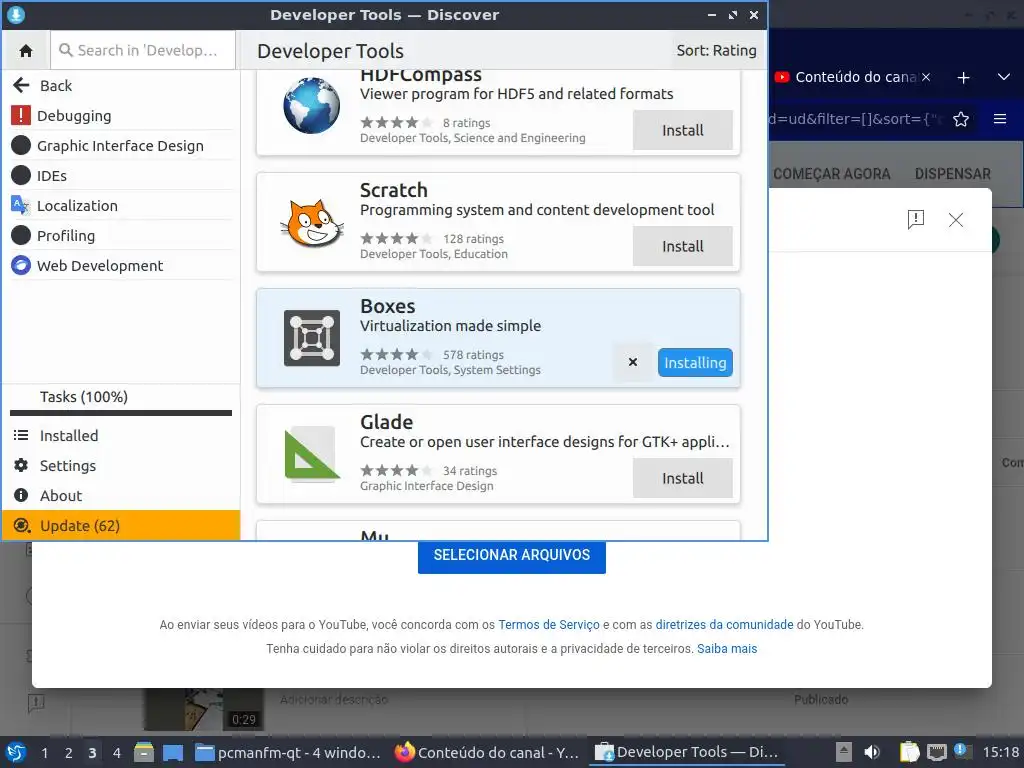This screenshot has width=1024, height=768.
Task: Click the Installed list icon
Action: (21, 435)
